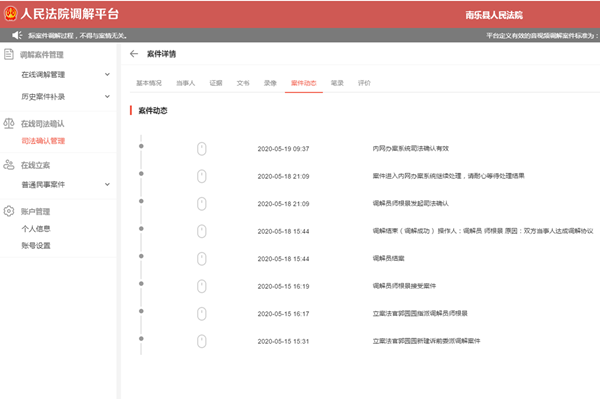Switch to the 录像 tab
This screenshot has height=399, width=600.
(270, 83)
